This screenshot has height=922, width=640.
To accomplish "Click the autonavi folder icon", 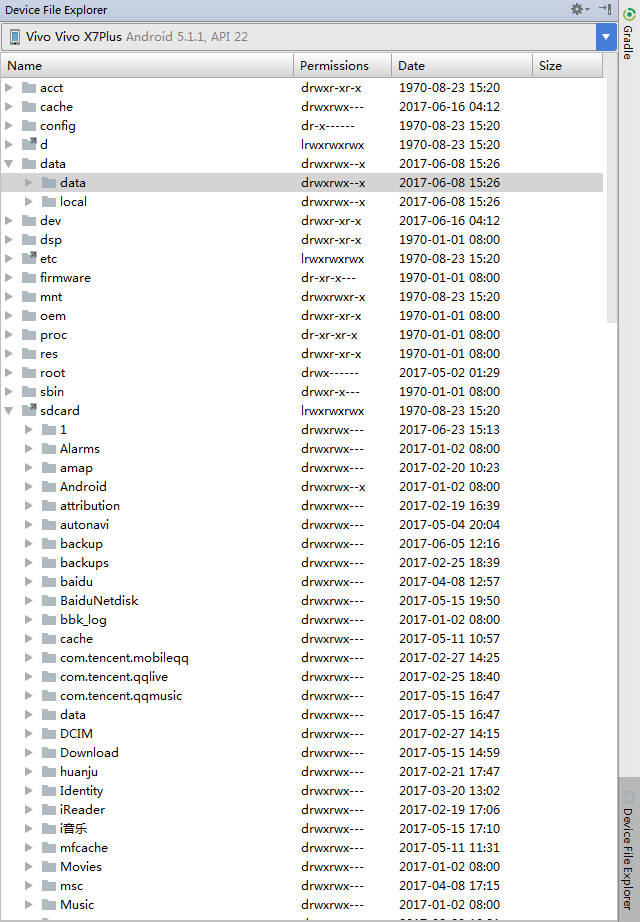I will (x=49, y=525).
